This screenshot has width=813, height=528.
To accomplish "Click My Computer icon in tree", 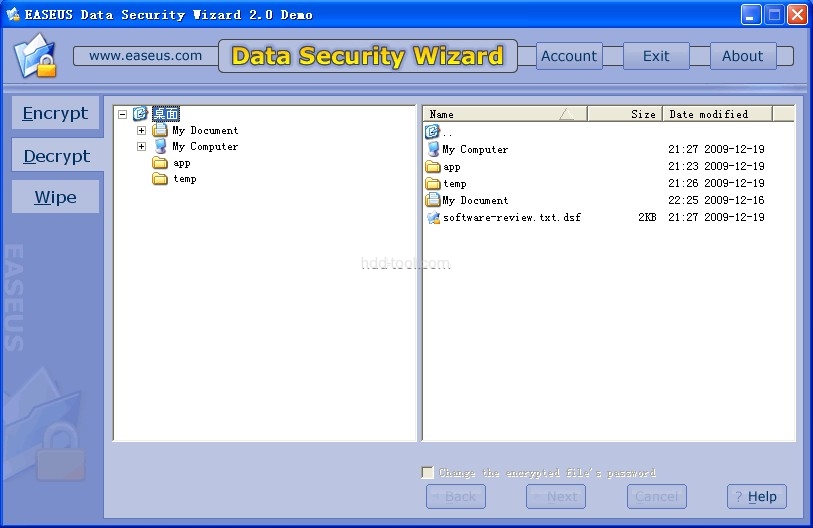I will [160, 146].
